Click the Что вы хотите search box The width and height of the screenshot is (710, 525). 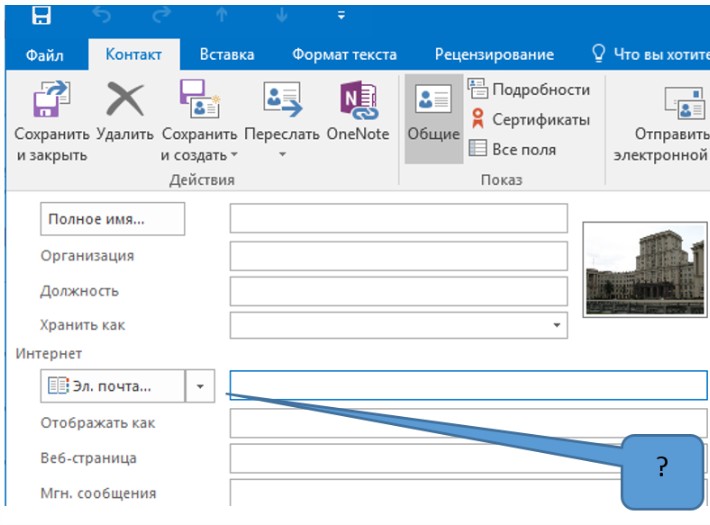[x=651, y=54]
